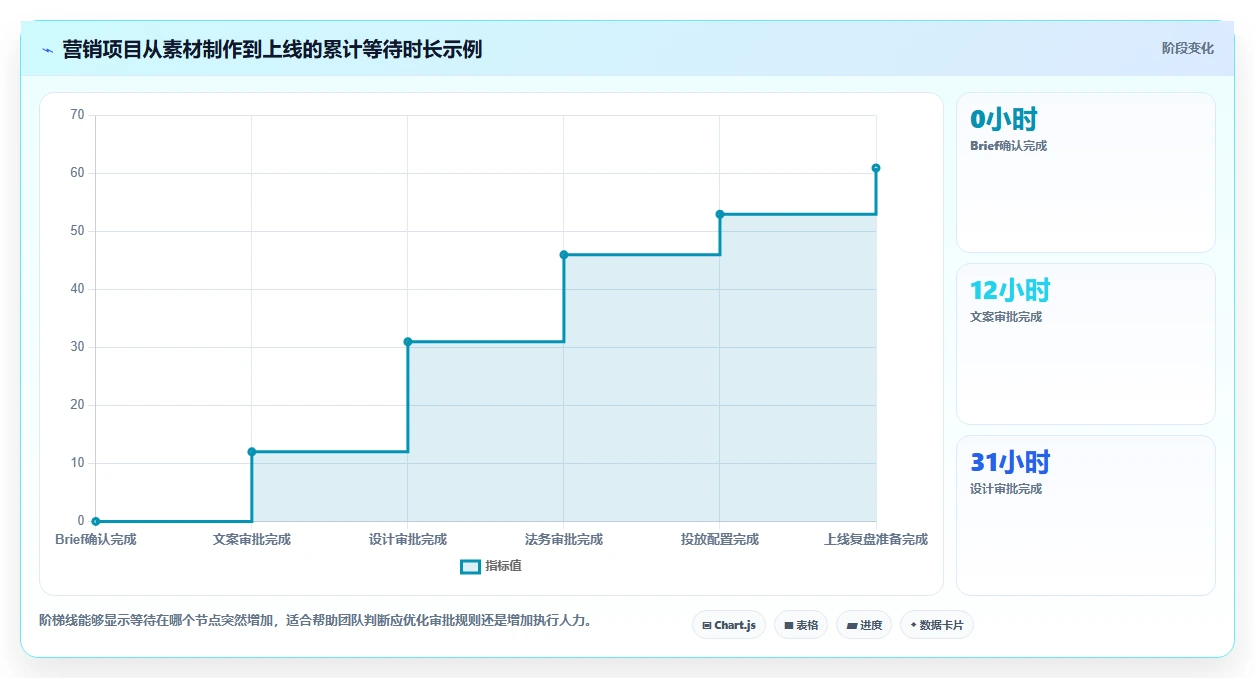This screenshot has height=678, width=1255.
Task: Click the footnote text about 阶梯线
Action: [x=319, y=620]
